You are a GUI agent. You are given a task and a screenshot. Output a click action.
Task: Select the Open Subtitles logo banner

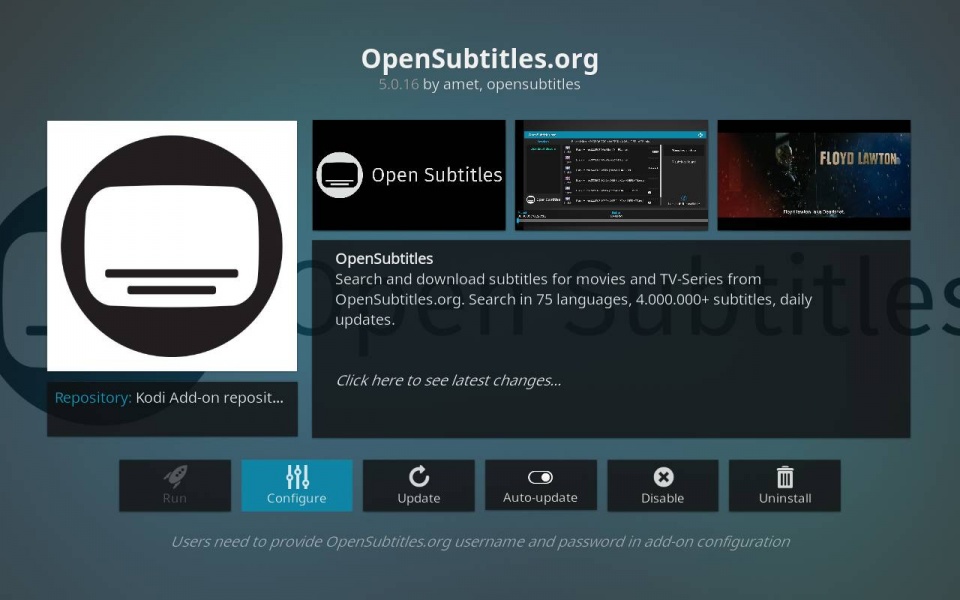point(409,175)
